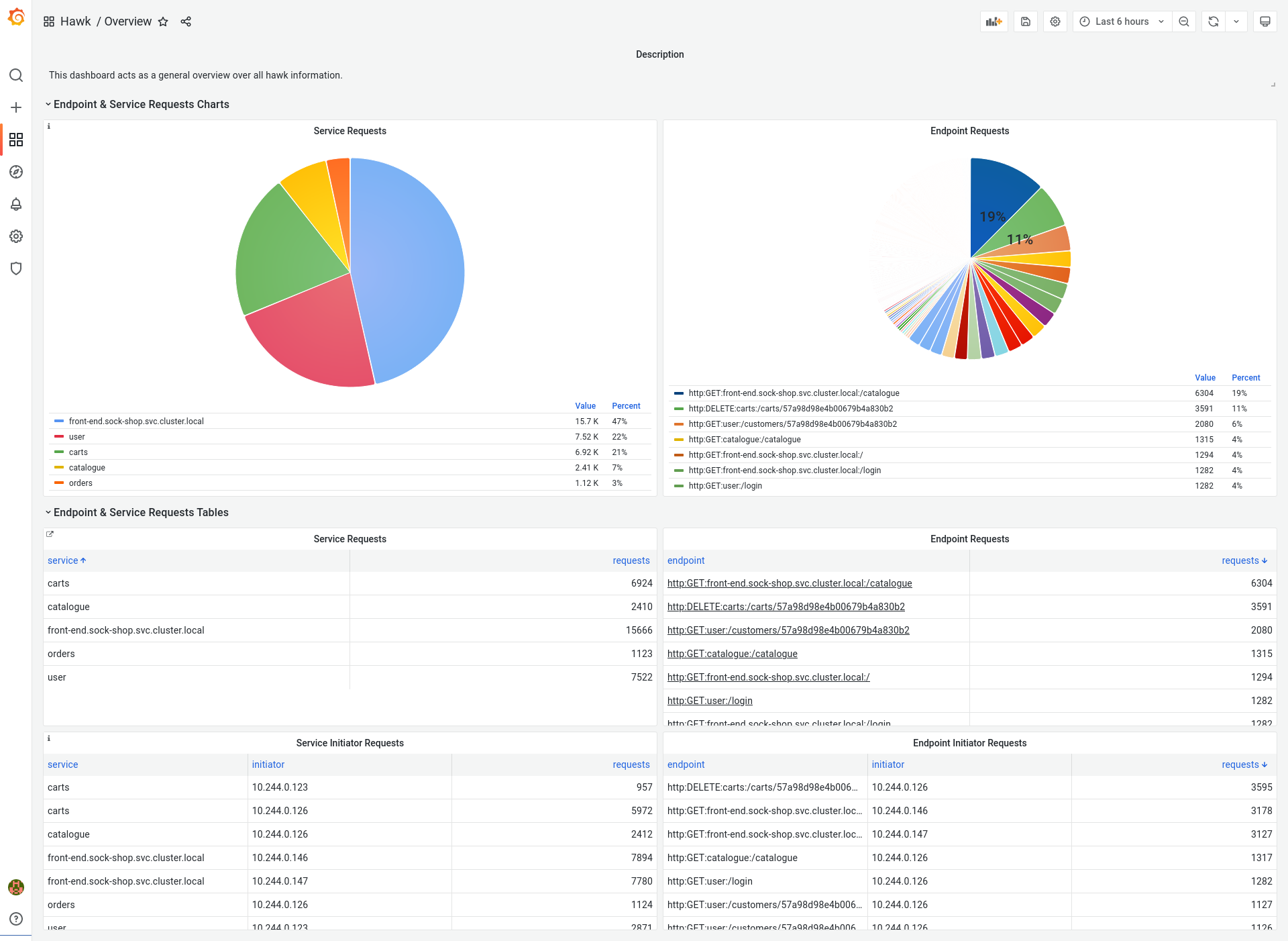Share dashboard via the share icon

186,21
